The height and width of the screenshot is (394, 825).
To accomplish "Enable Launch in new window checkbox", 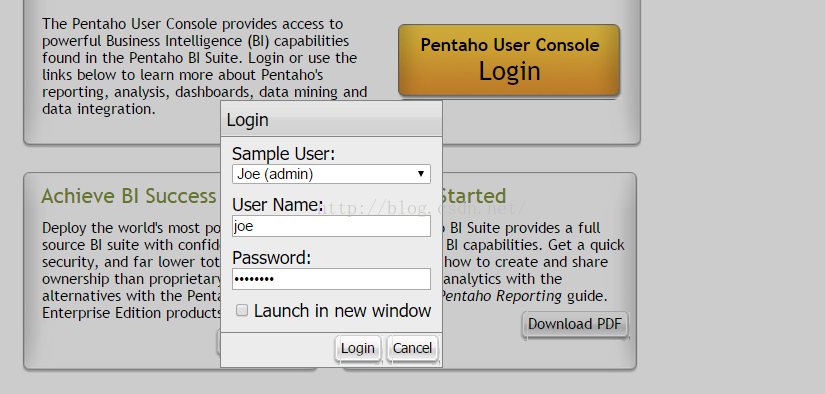I will [242, 310].
